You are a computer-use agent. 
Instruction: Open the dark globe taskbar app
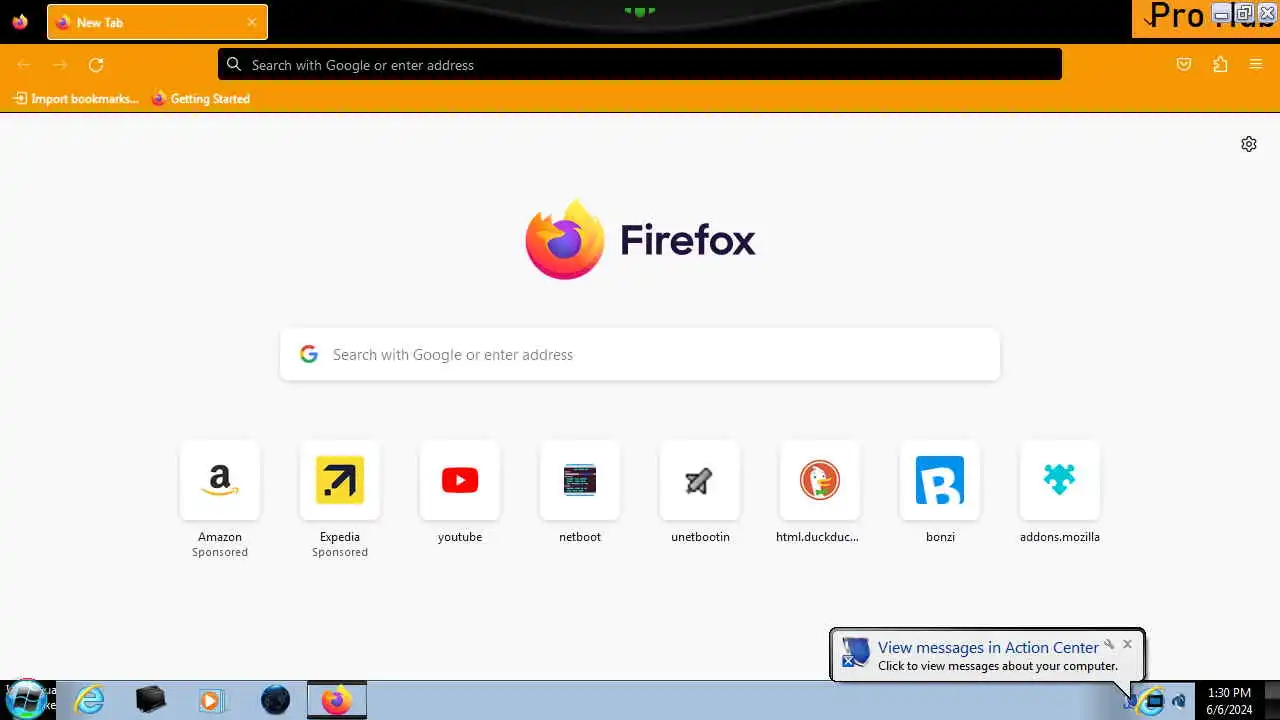pos(275,700)
